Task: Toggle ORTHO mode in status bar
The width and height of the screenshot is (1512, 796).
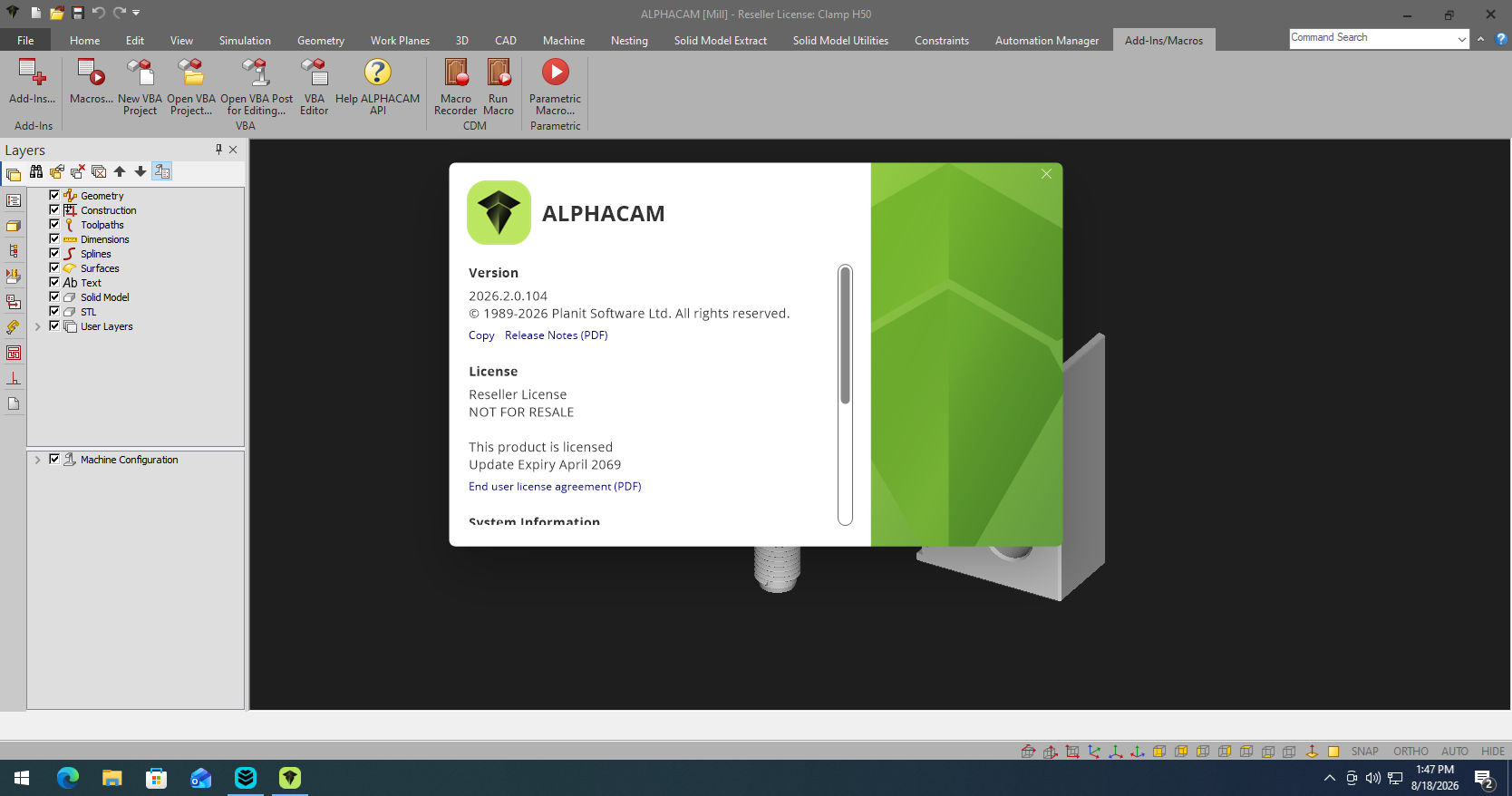Action: [x=1410, y=752]
